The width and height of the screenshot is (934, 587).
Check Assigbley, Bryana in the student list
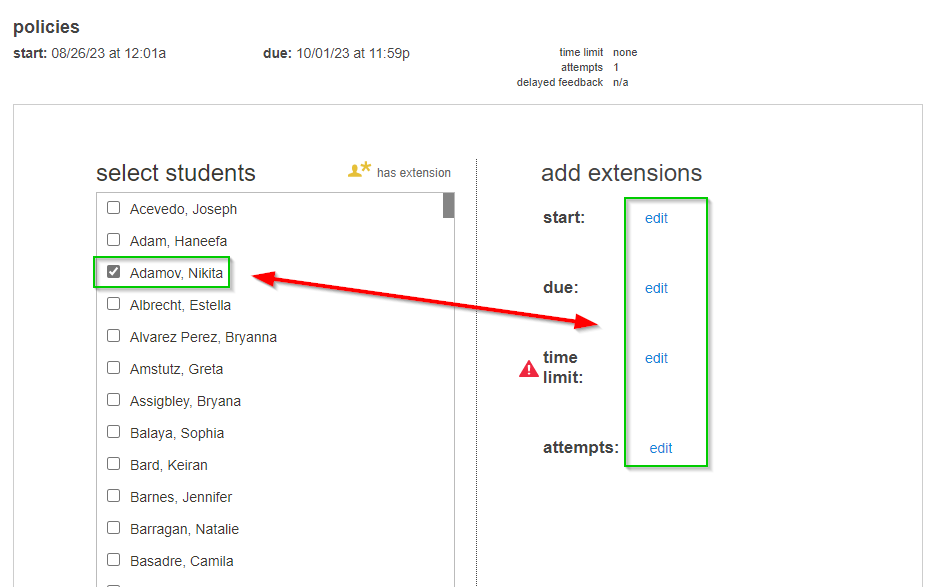tap(113, 400)
